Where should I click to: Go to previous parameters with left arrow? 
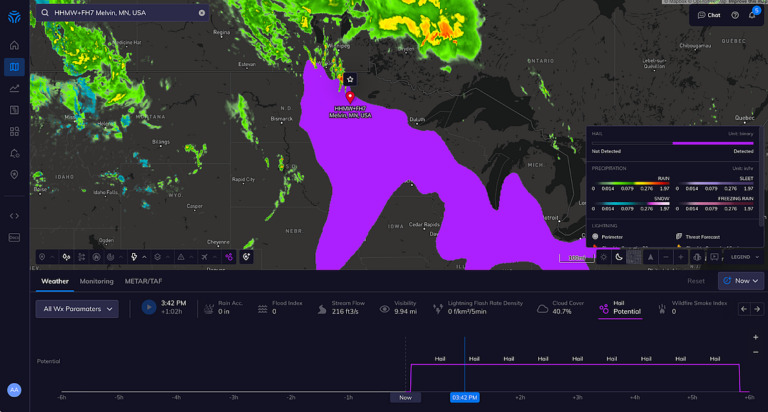pyautogui.click(x=744, y=309)
